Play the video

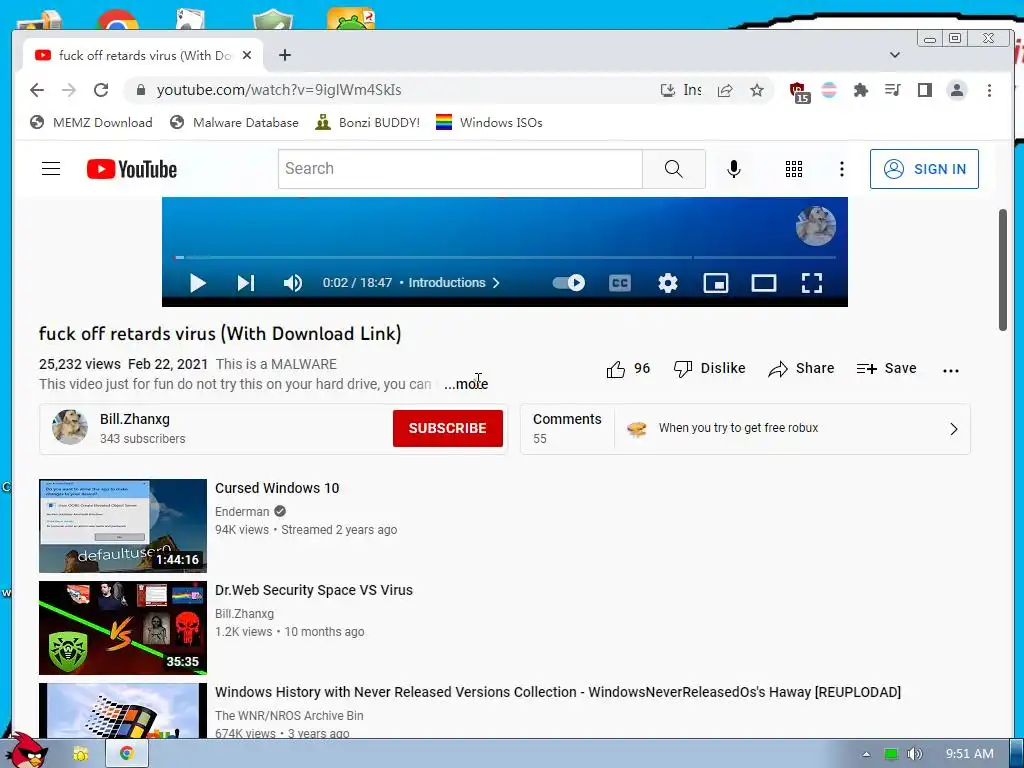point(197,283)
